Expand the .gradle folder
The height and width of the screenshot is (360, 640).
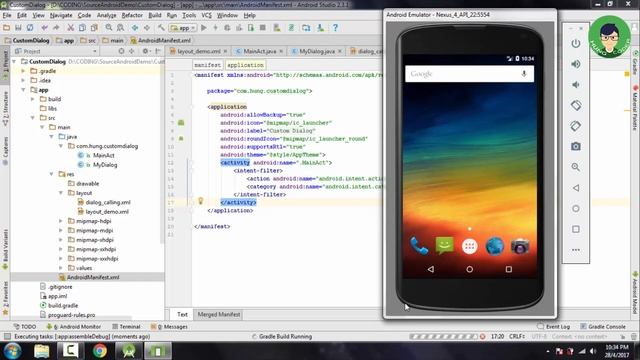(x=24, y=71)
